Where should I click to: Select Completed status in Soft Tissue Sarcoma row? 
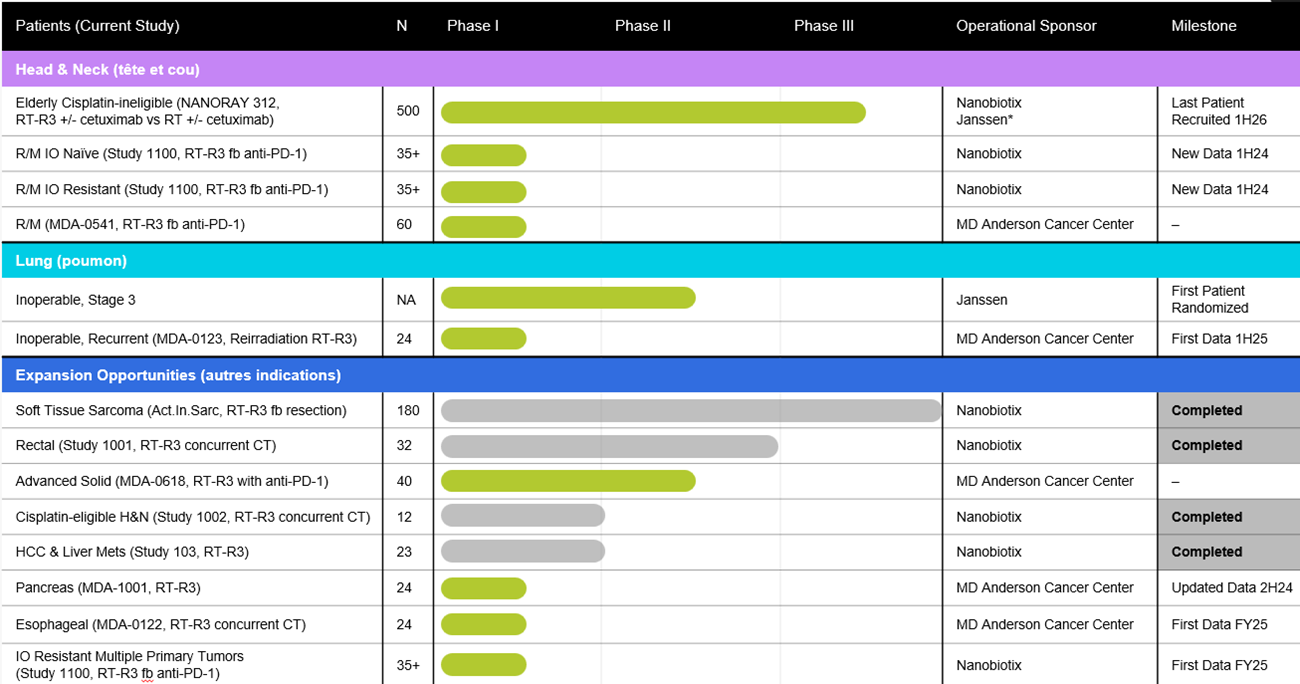[x=1206, y=410]
